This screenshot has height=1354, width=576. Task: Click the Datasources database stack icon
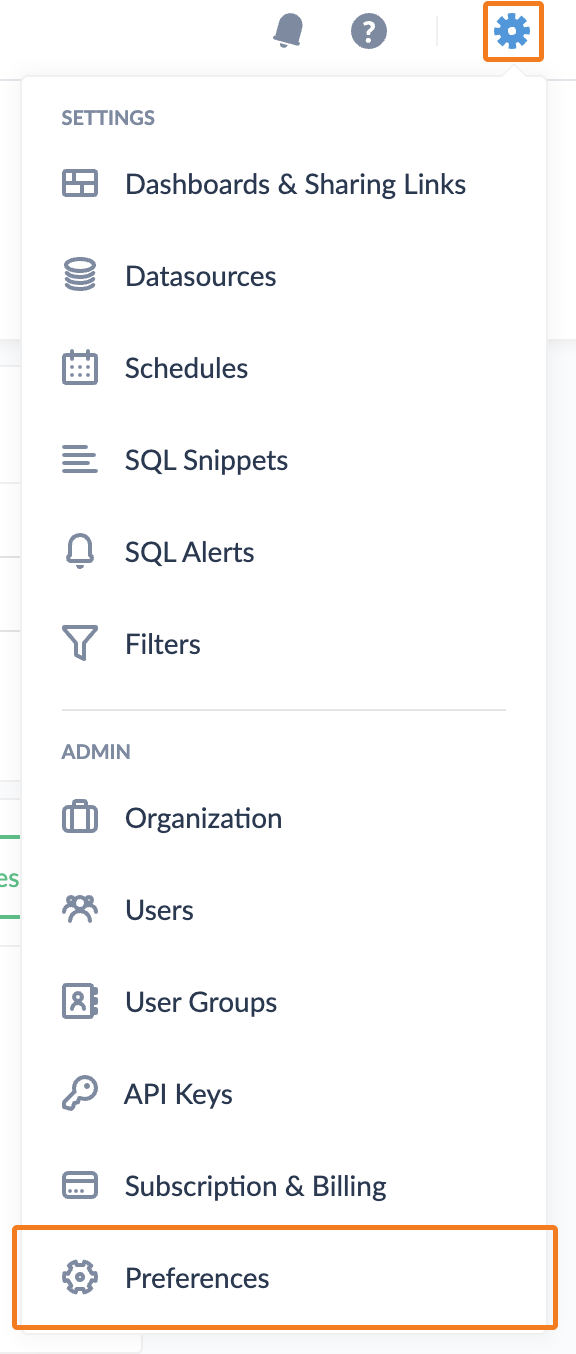pyautogui.click(x=80, y=276)
